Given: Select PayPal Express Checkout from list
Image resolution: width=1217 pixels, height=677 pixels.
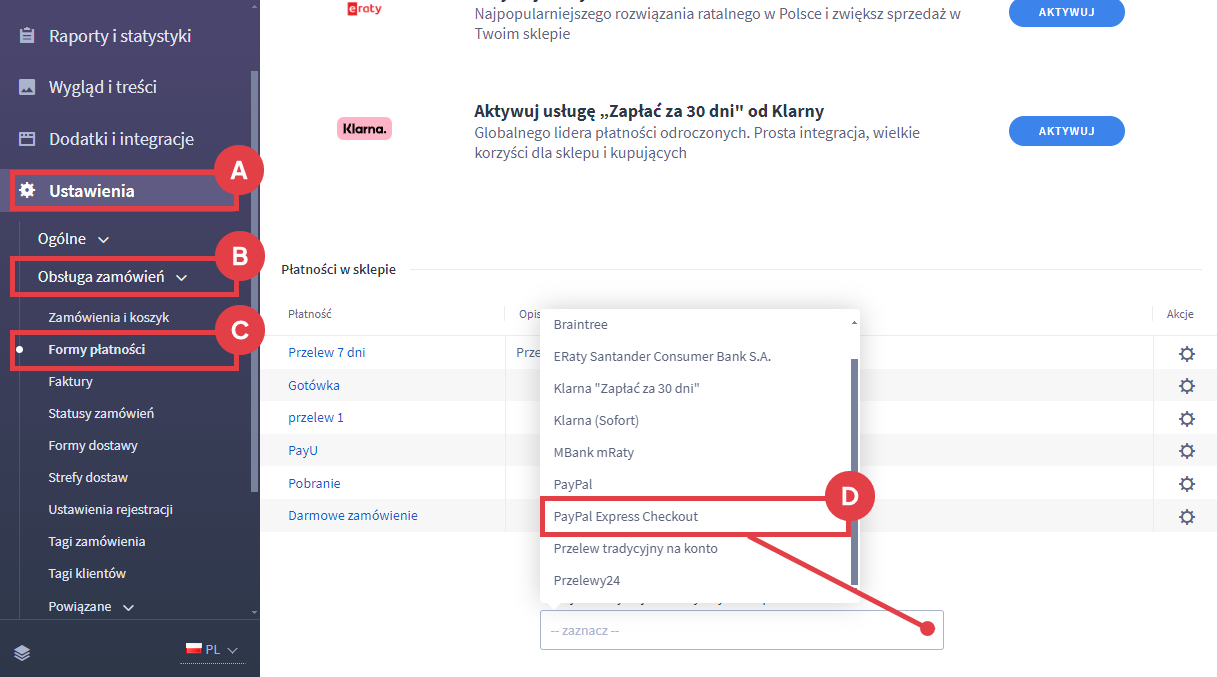Looking at the screenshot, I should [x=626, y=516].
